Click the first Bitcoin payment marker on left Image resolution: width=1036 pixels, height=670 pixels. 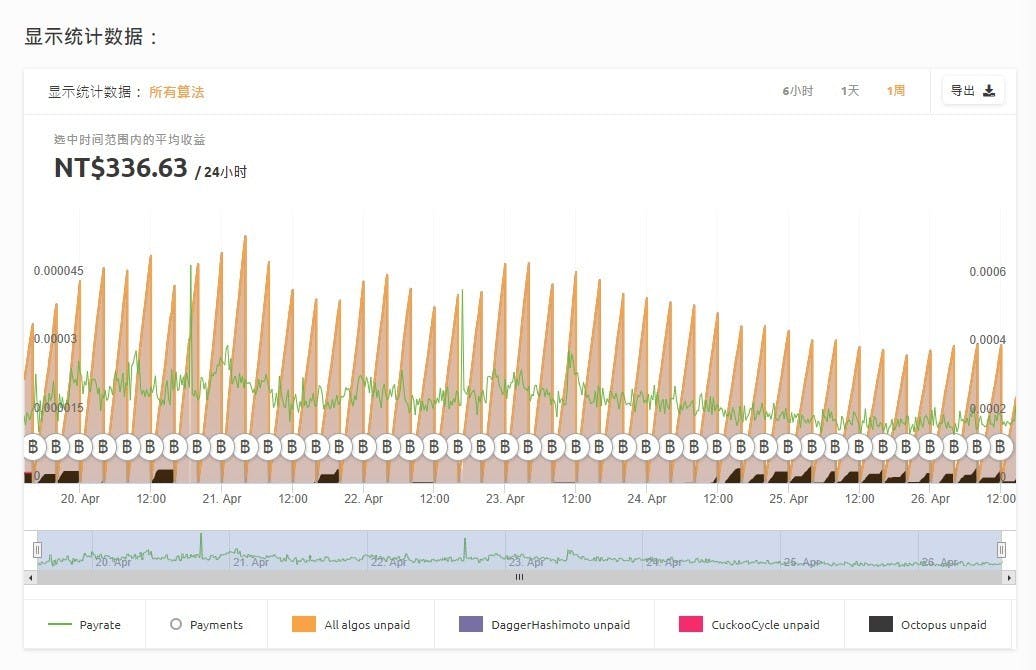[x=32, y=447]
